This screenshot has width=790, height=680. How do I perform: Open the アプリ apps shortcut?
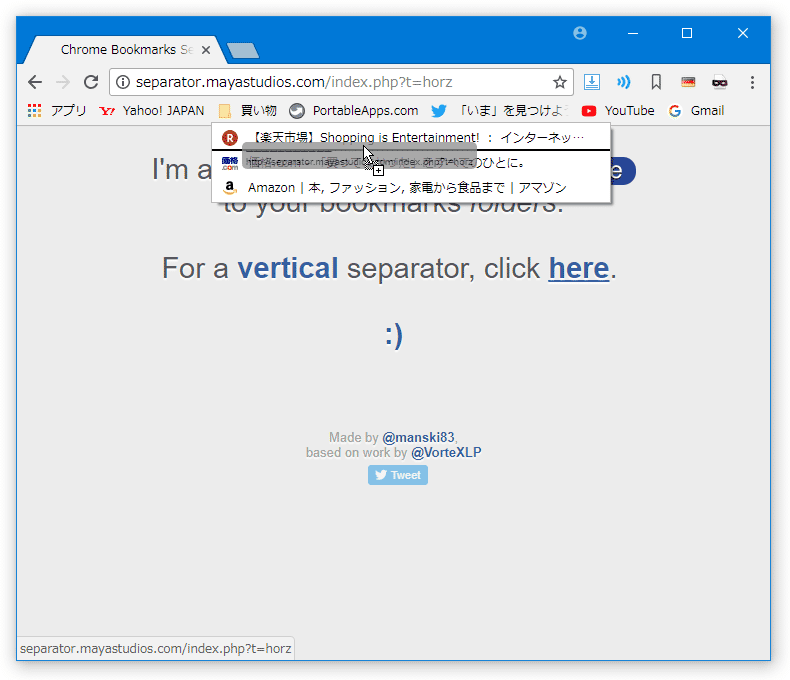coord(57,111)
